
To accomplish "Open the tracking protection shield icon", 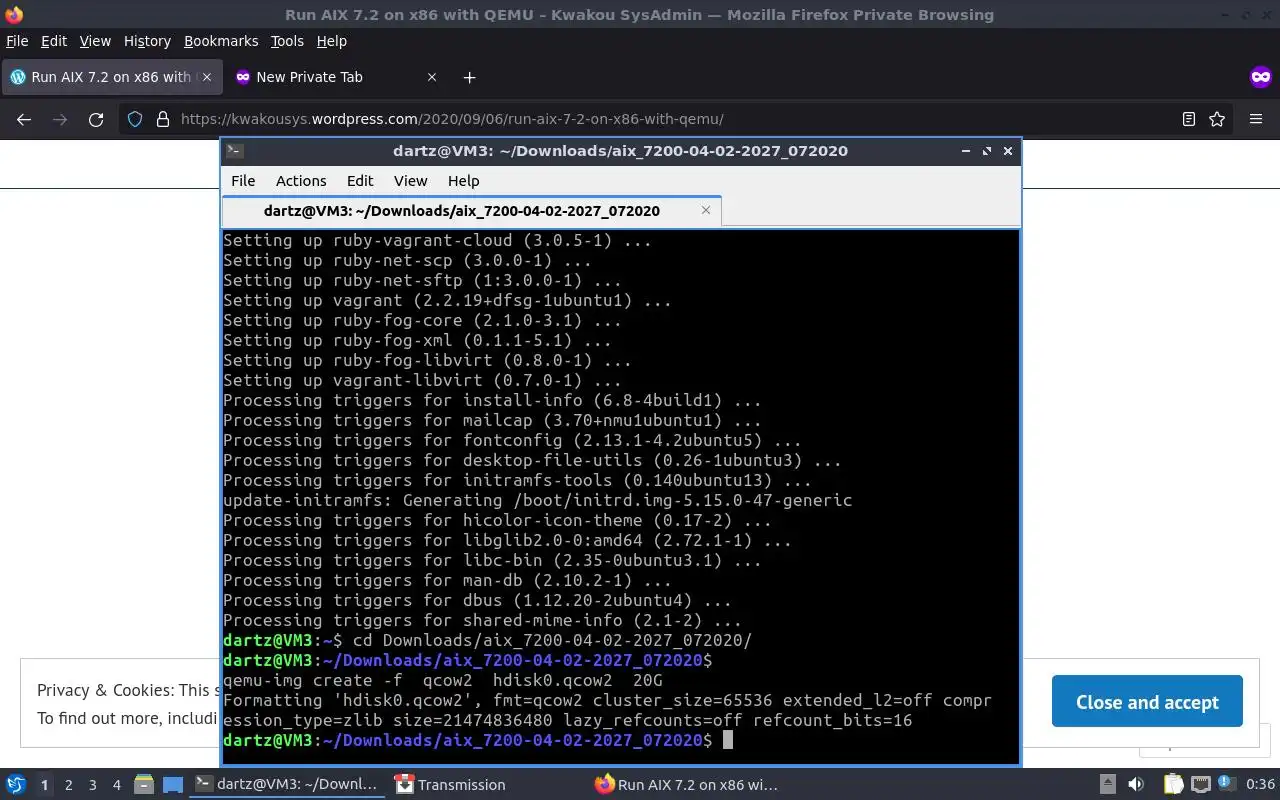I will click(x=135, y=119).
